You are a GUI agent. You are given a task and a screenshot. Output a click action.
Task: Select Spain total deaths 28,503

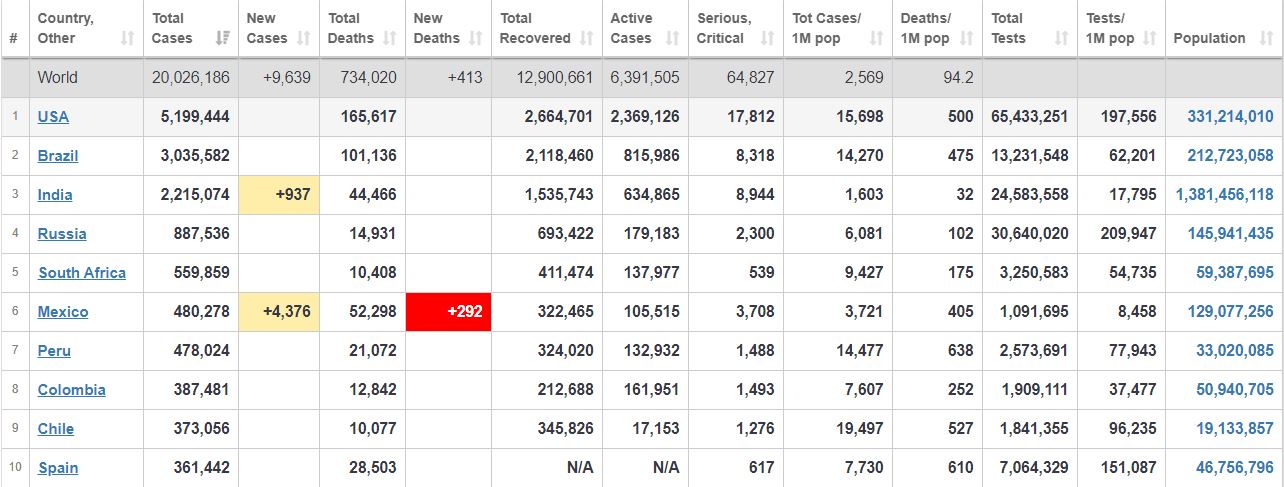pos(373,467)
